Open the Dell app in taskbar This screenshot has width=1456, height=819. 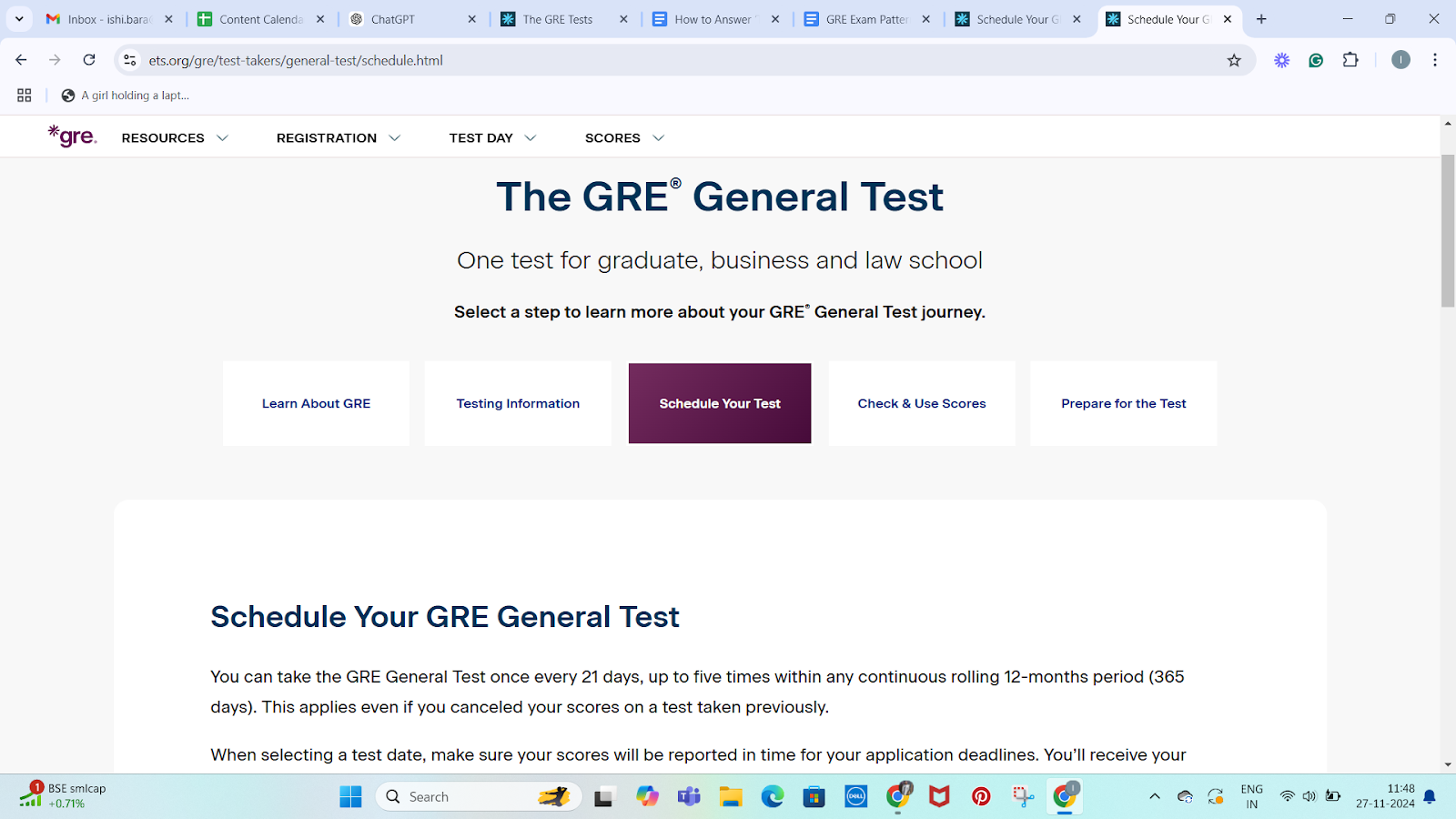855,797
